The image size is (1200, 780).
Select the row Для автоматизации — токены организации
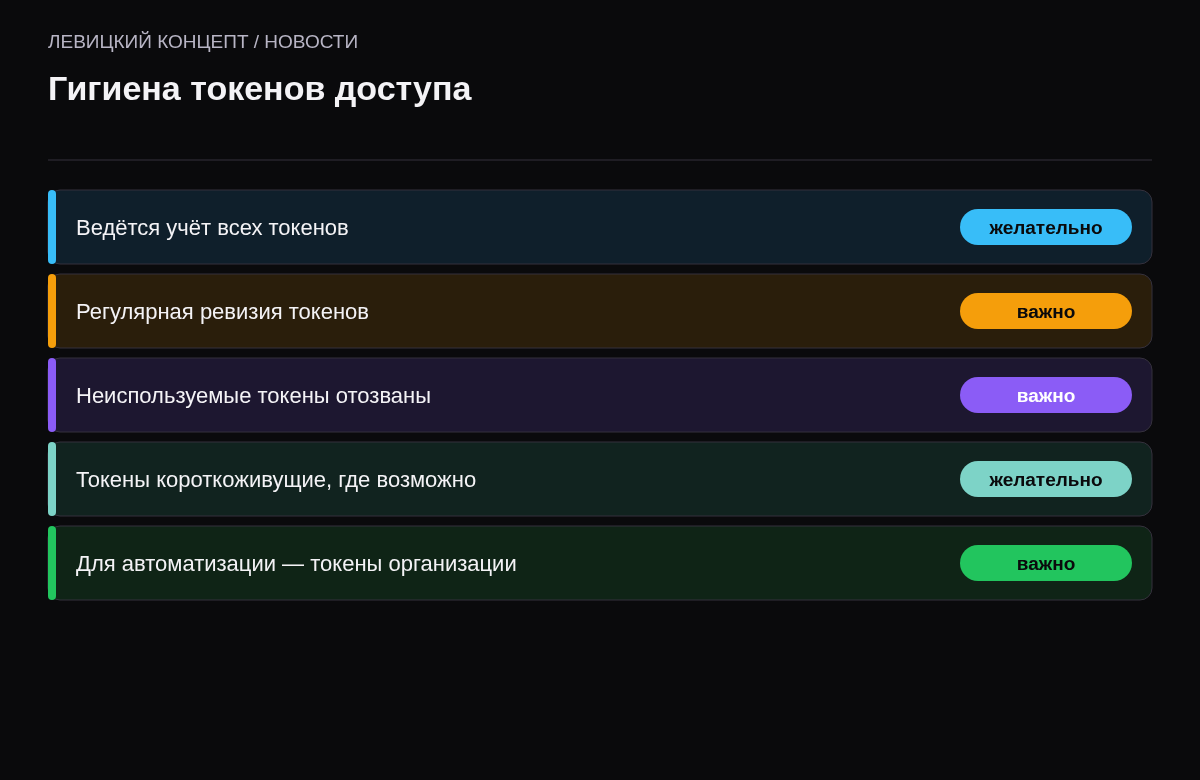pyautogui.click(x=600, y=563)
